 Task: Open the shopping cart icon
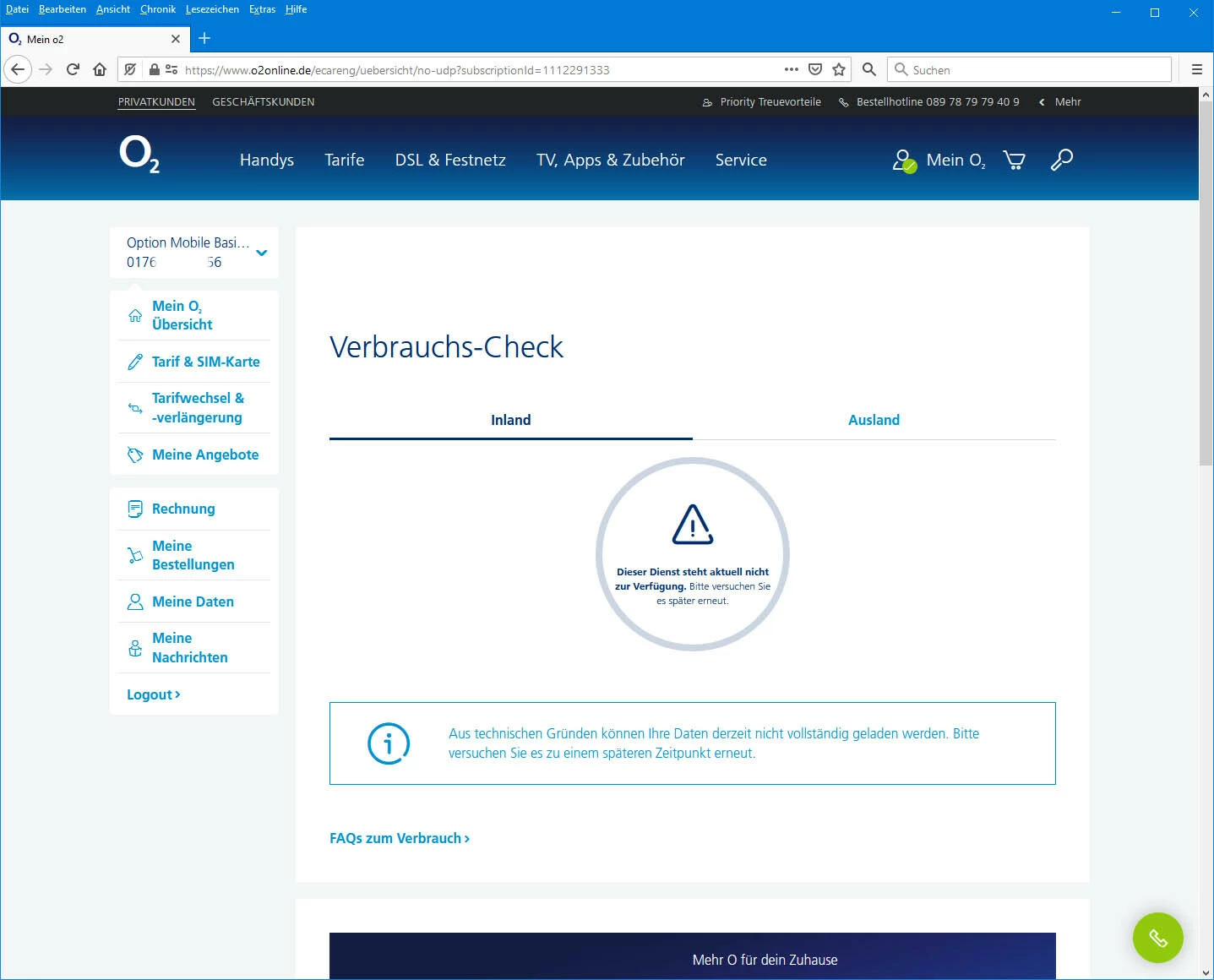pyautogui.click(x=1014, y=160)
